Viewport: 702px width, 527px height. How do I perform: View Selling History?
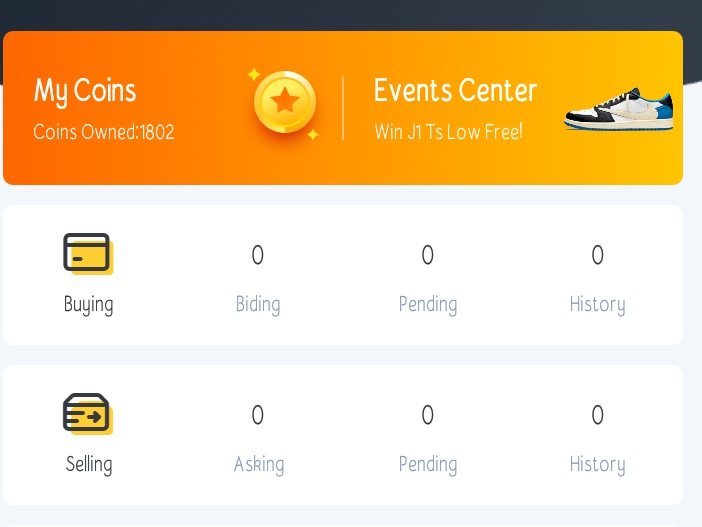597,464
